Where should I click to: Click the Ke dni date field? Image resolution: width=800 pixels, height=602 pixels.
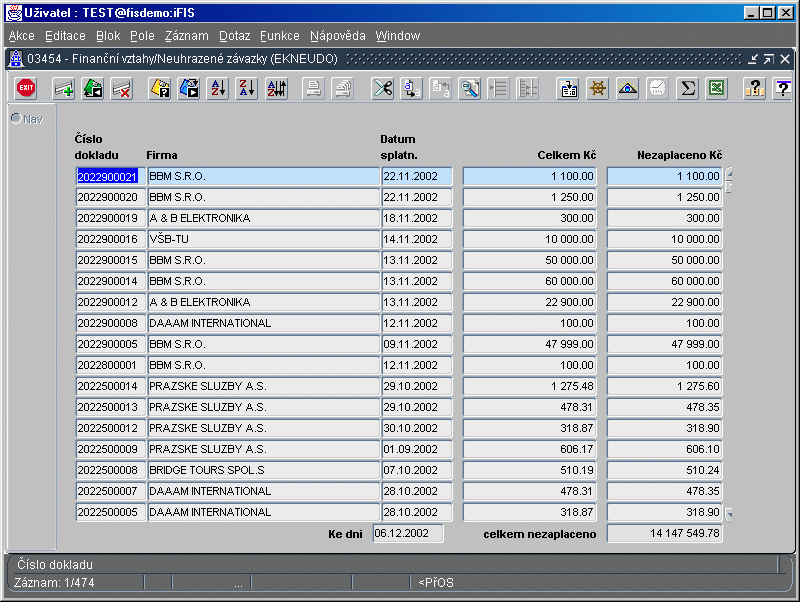tap(408, 534)
